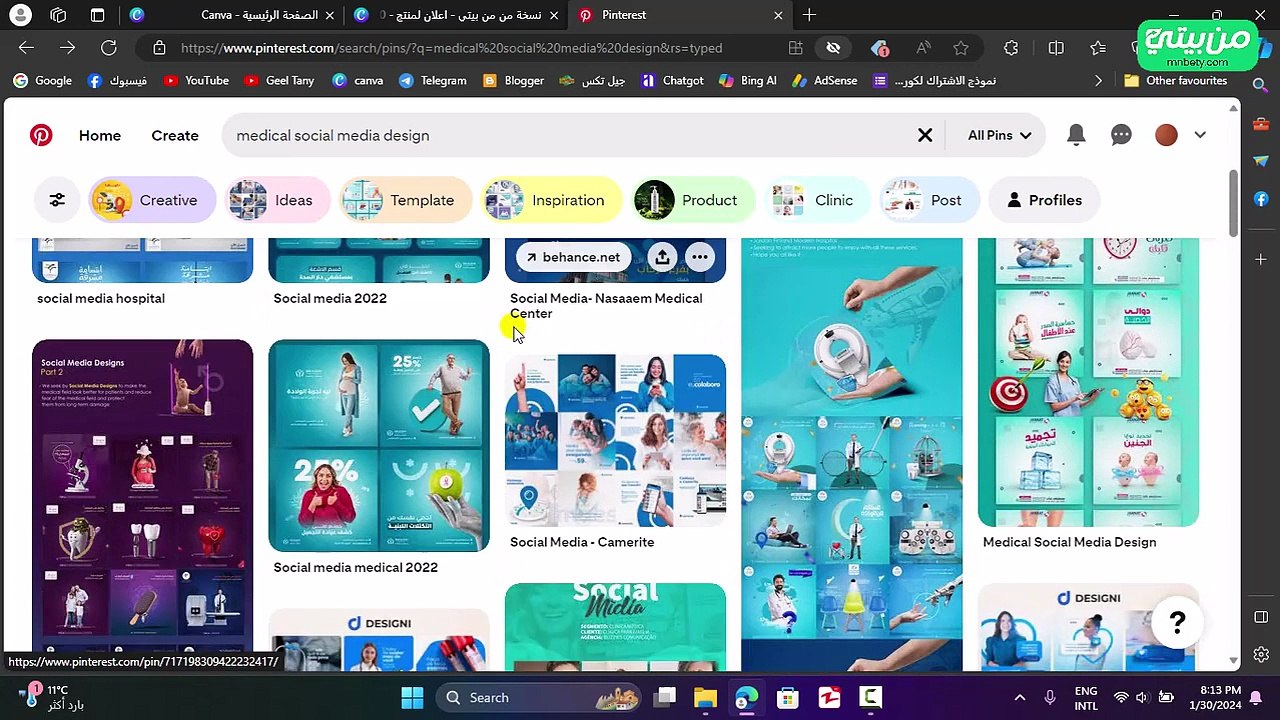Click the share icon on Nasaaem pin
Viewport: 1280px width, 720px height.
662,257
